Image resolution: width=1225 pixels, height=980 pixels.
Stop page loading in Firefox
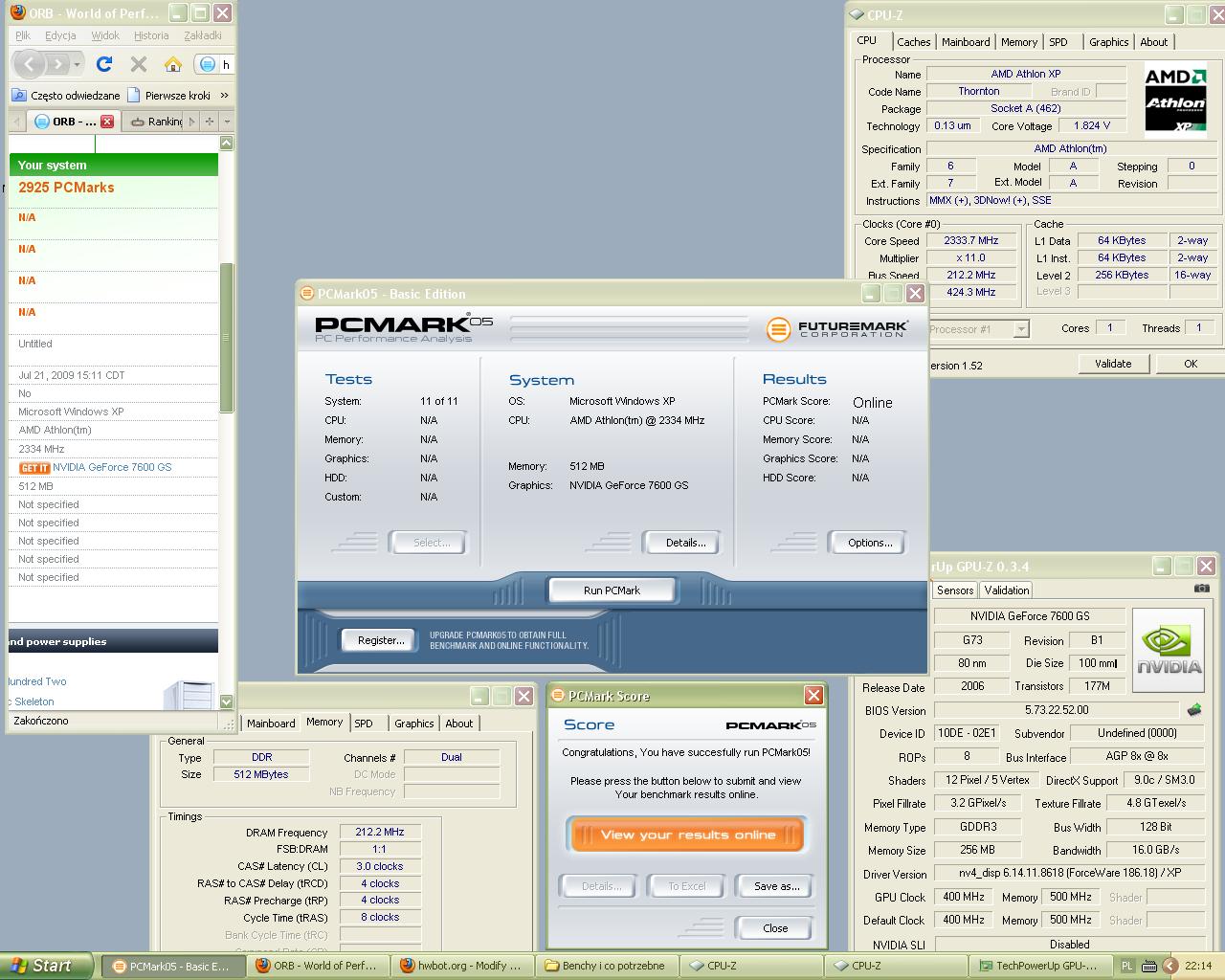[x=139, y=64]
